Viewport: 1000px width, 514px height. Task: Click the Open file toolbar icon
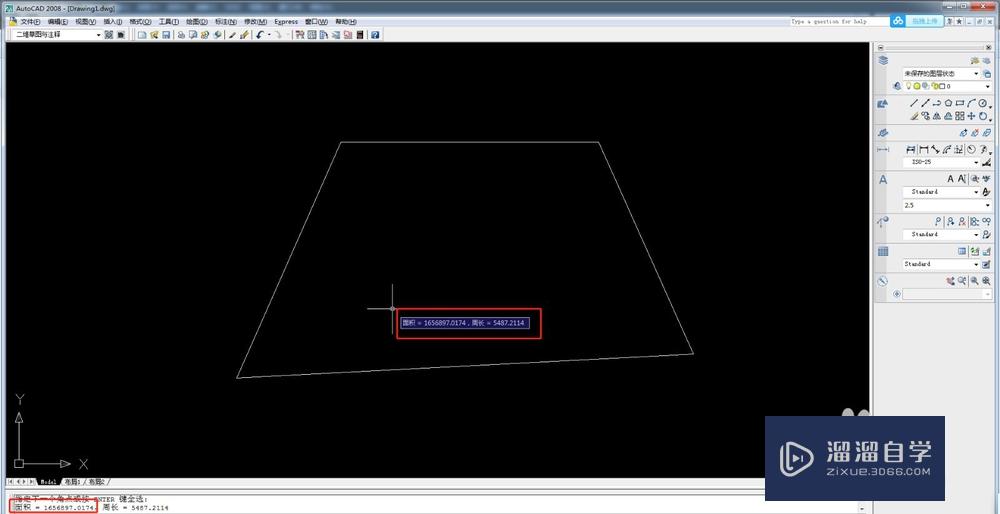(154, 34)
